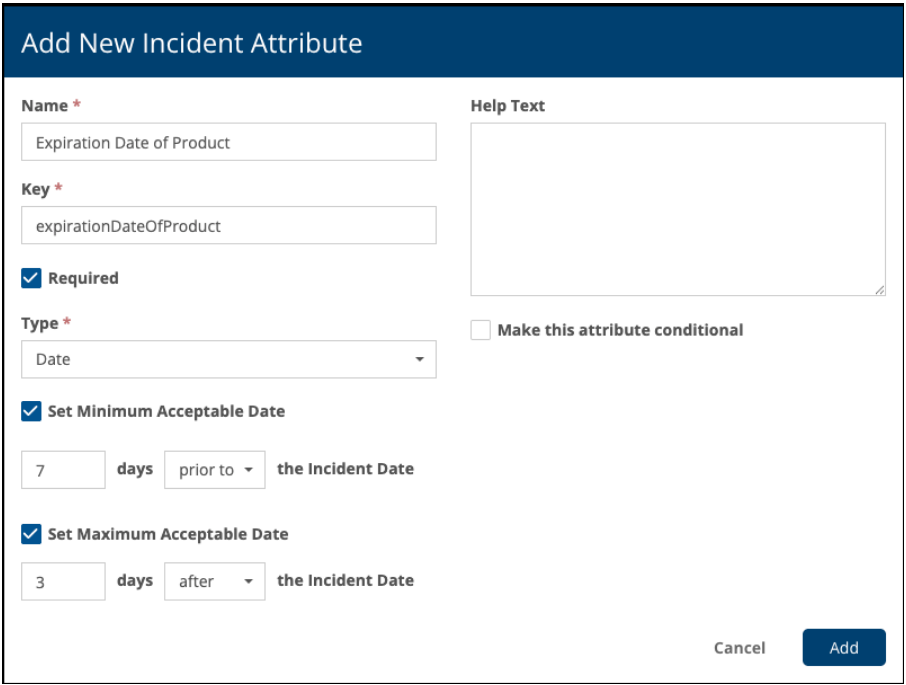The image size is (906, 685).
Task: Click the blue Add button
Action: click(x=843, y=647)
